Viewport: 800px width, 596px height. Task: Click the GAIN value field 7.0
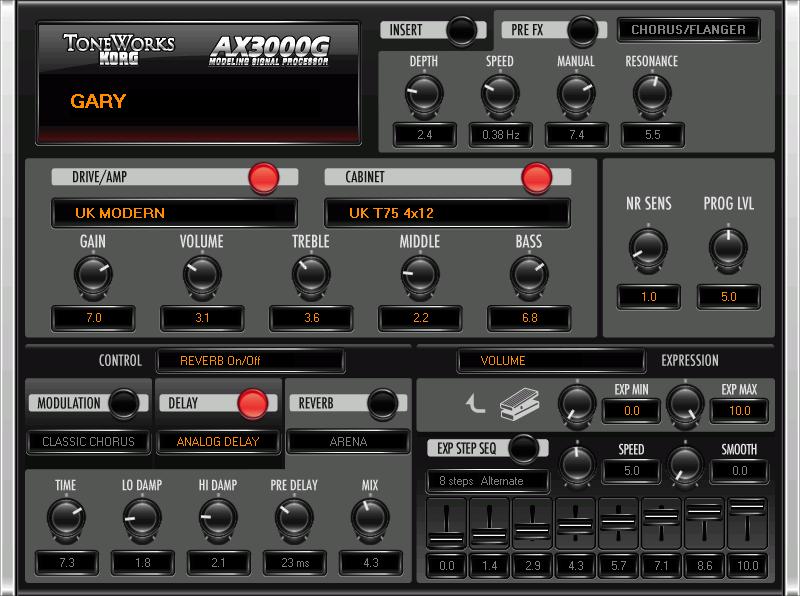point(93,318)
